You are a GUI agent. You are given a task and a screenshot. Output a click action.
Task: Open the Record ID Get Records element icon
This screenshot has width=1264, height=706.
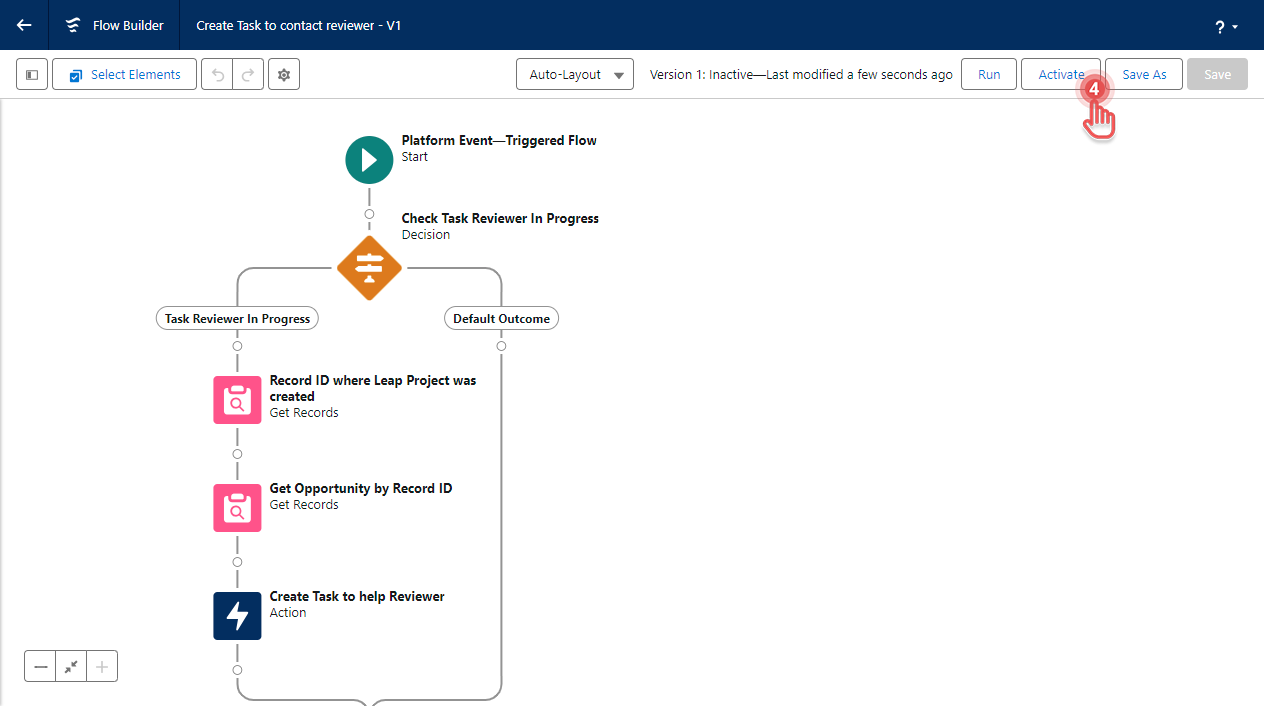237,400
